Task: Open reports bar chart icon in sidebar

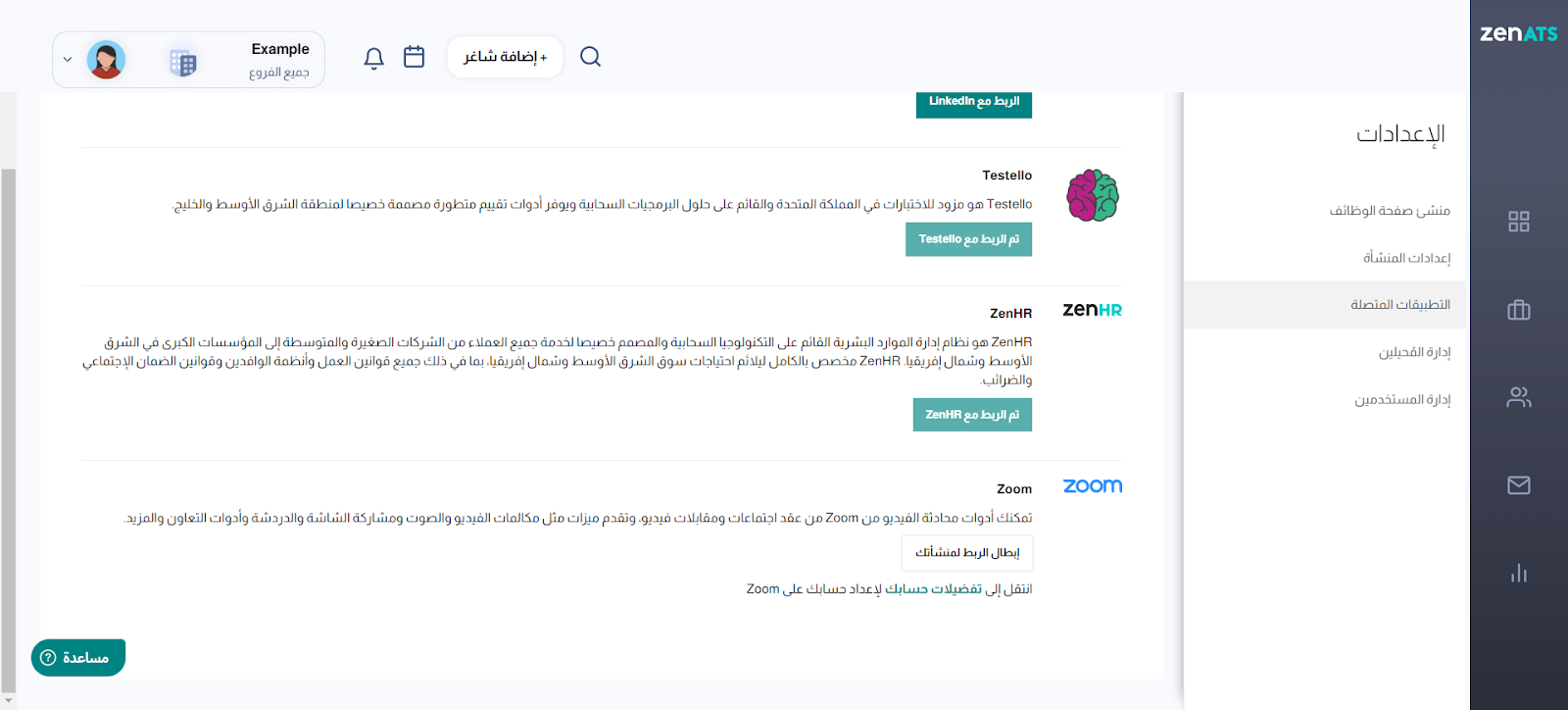Action: [x=1519, y=573]
